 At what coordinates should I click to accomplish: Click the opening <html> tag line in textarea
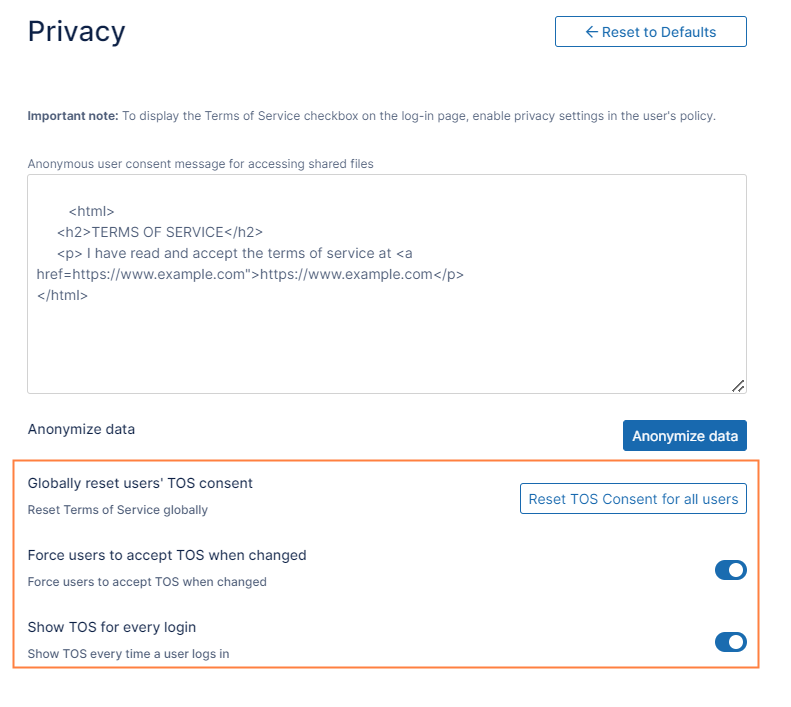pyautogui.click(x=92, y=211)
